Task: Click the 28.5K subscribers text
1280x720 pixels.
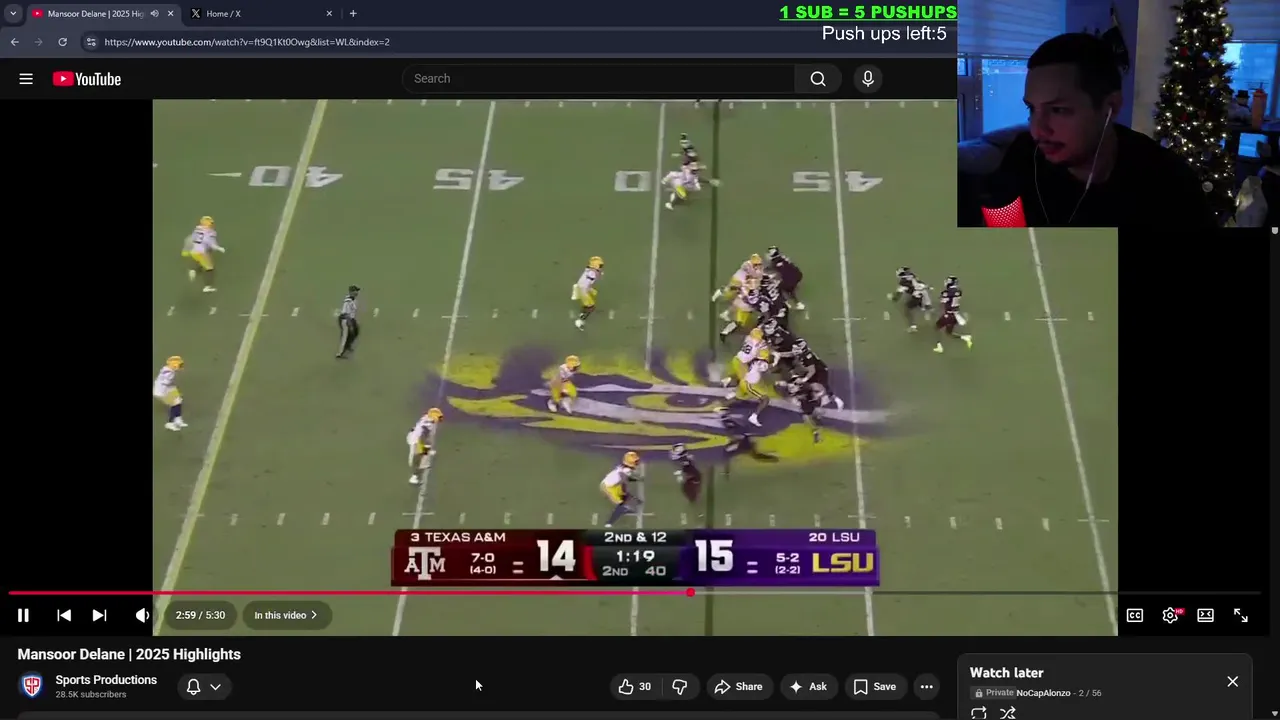Action: tap(91, 695)
